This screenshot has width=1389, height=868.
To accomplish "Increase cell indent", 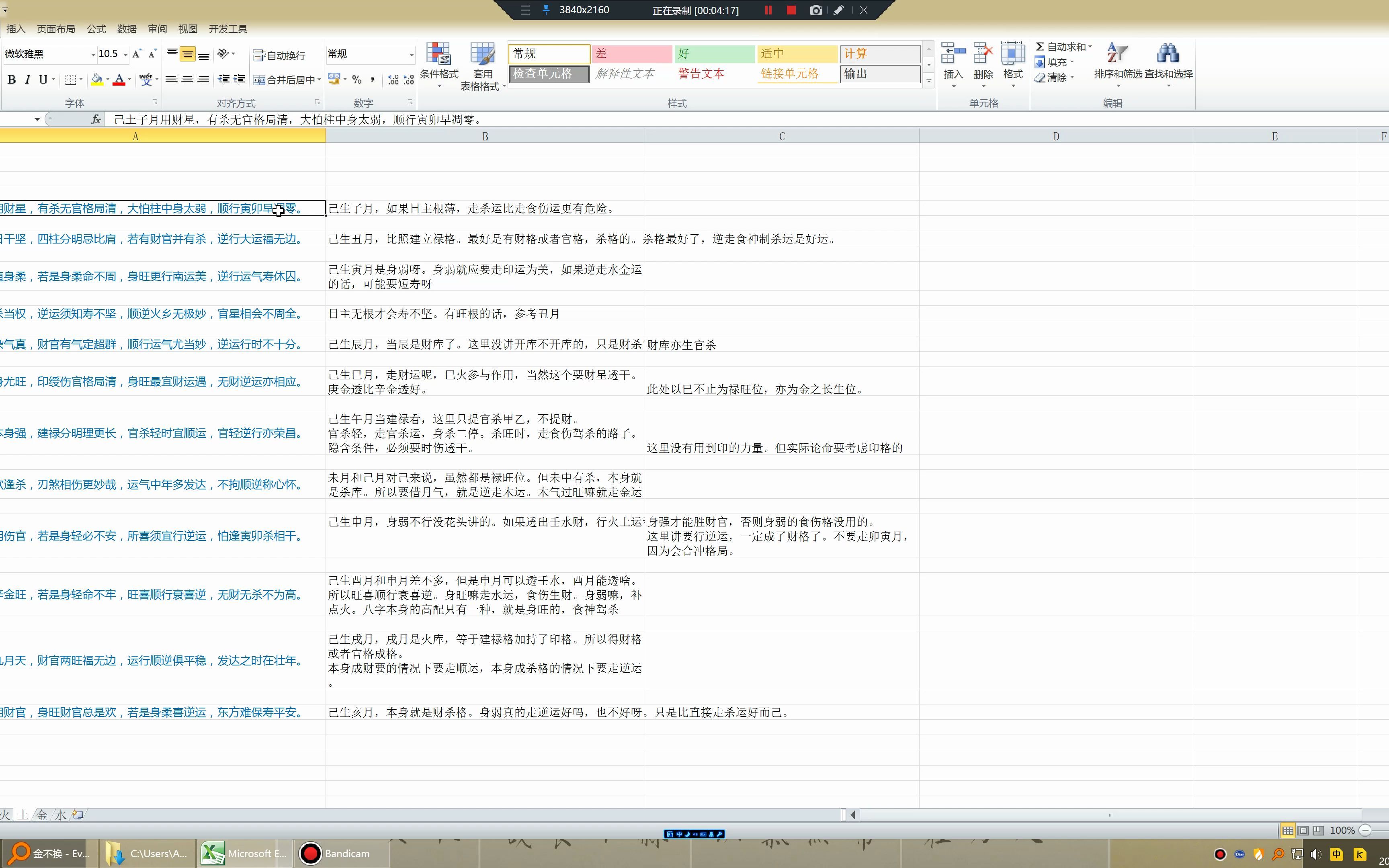I will 240,80.
